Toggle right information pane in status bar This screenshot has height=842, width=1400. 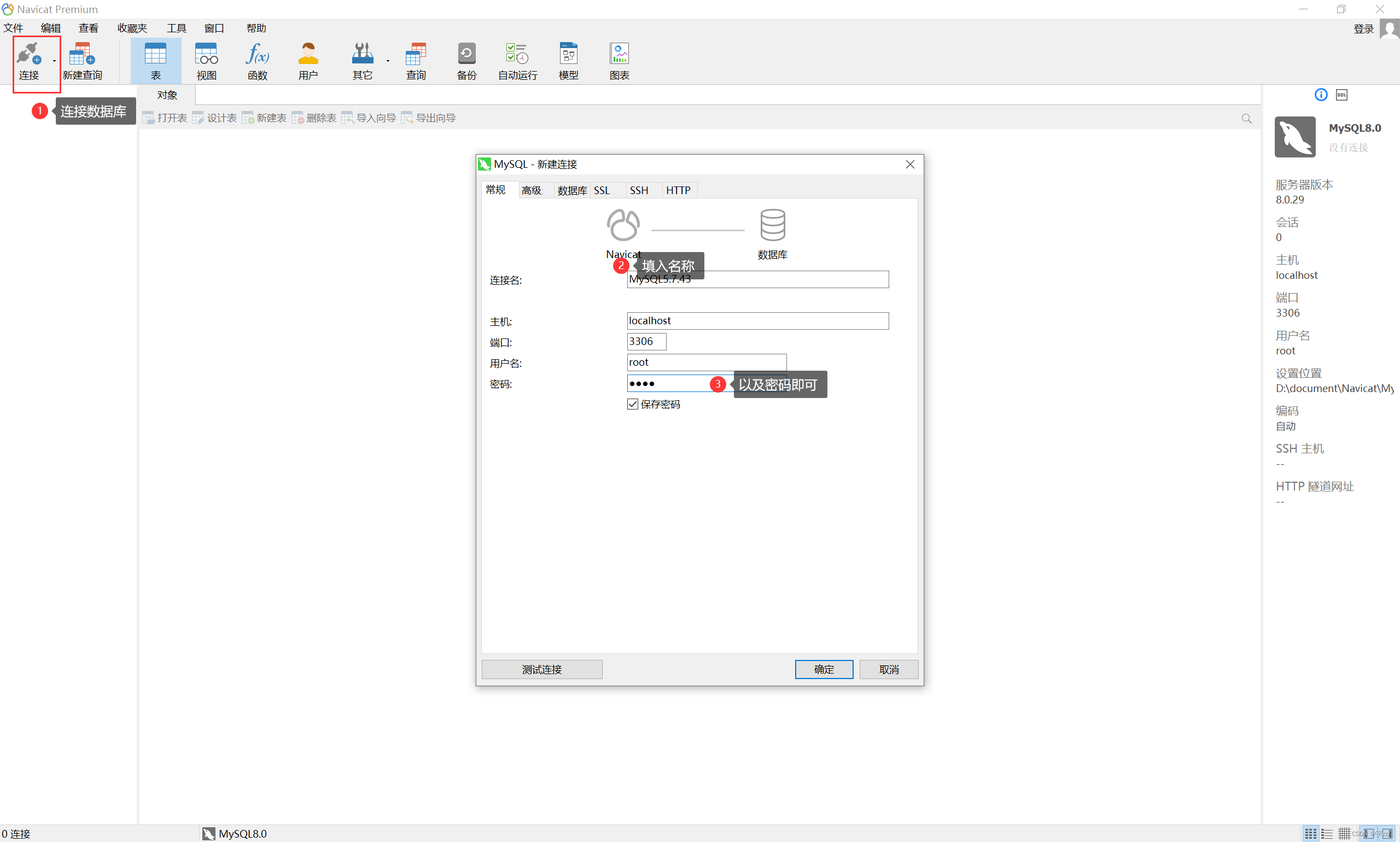[1386, 833]
